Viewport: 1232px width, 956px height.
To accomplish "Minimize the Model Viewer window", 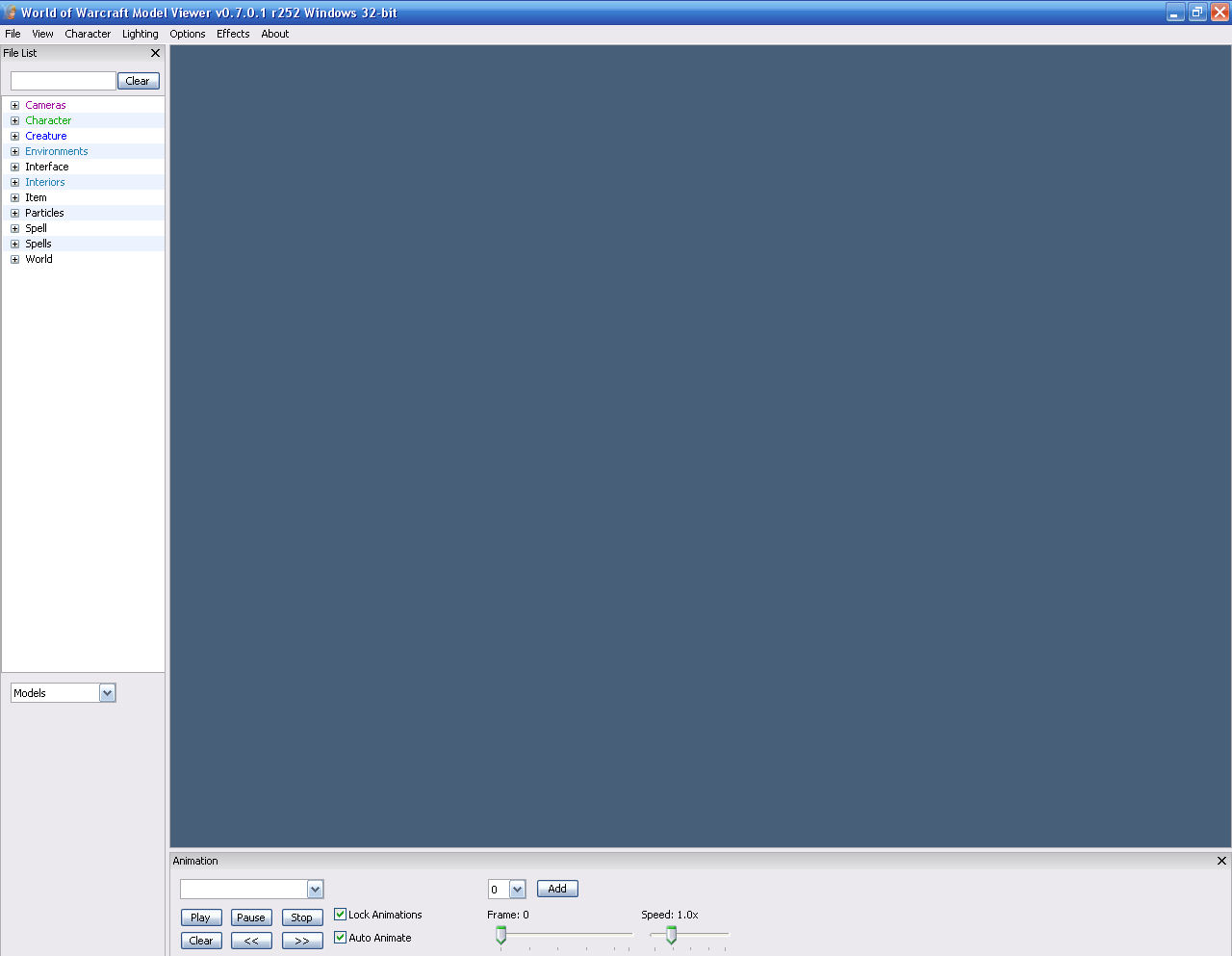I will (x=1175, y=13).
